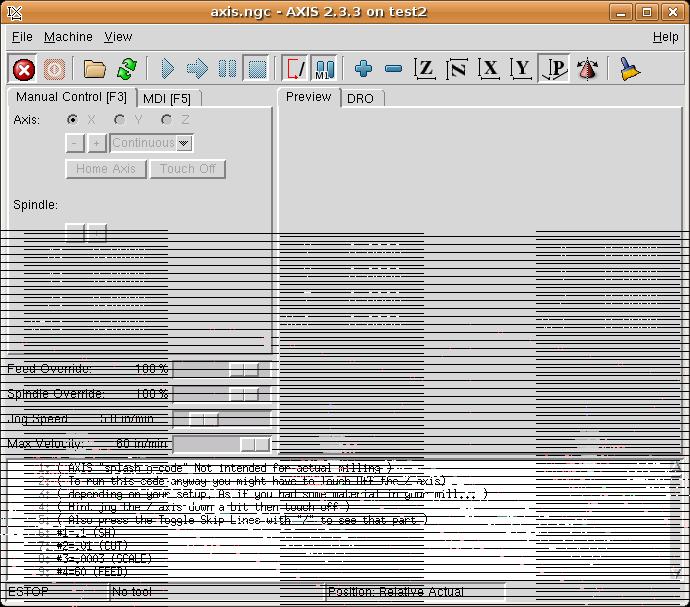This screenshot has height=607, width=690.
Task: Toggle machine power button
Action: click(54, 69)
